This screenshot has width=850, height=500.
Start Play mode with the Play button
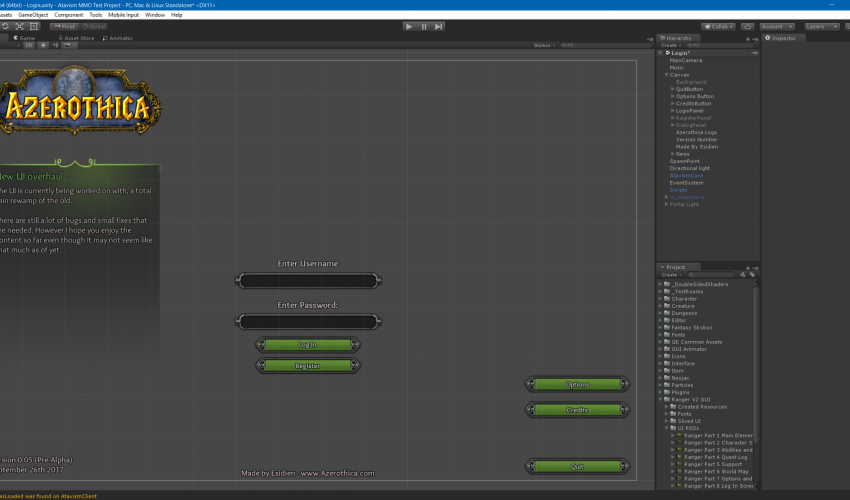pyautogui.click(x=409, y=27)
